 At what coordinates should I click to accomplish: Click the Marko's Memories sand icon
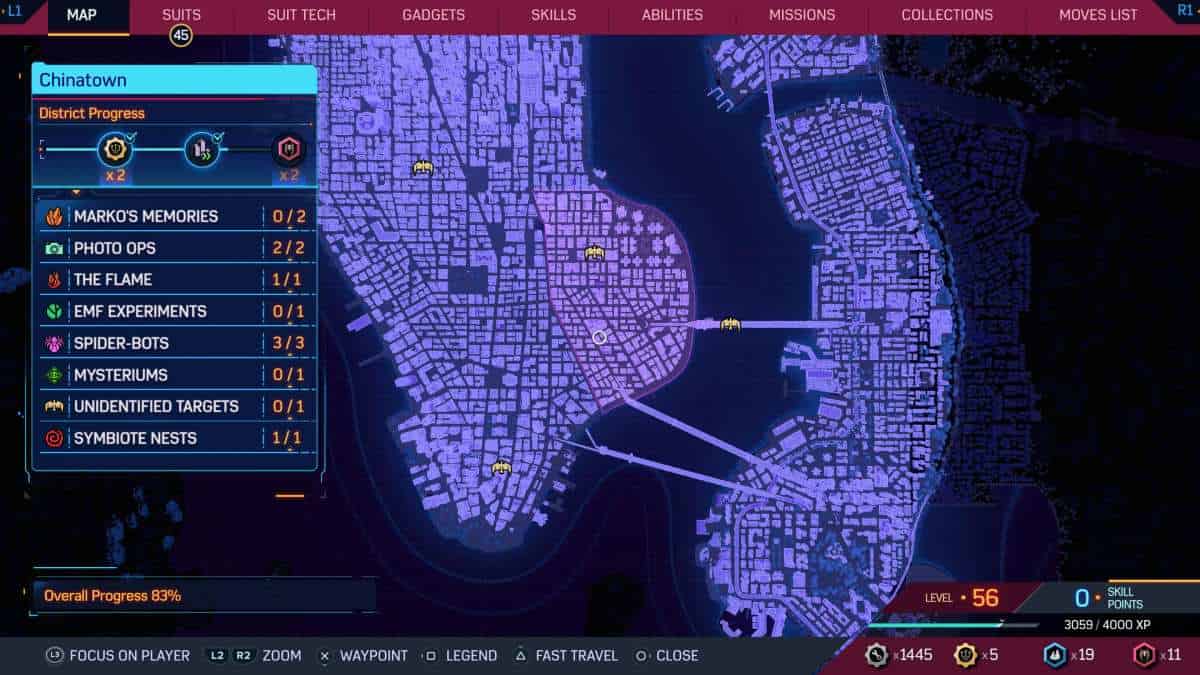point(54,216)
